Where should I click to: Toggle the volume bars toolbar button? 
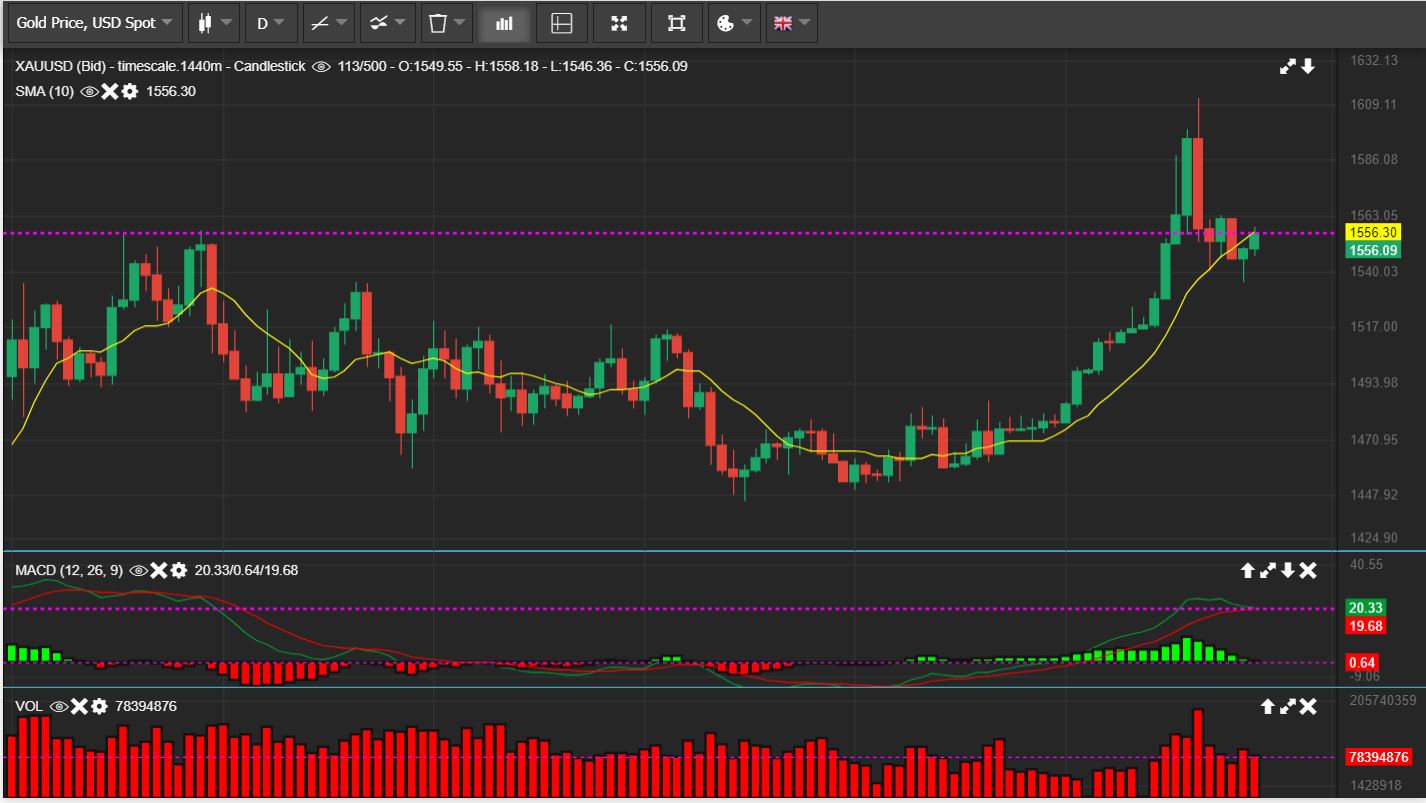(504, 22)
